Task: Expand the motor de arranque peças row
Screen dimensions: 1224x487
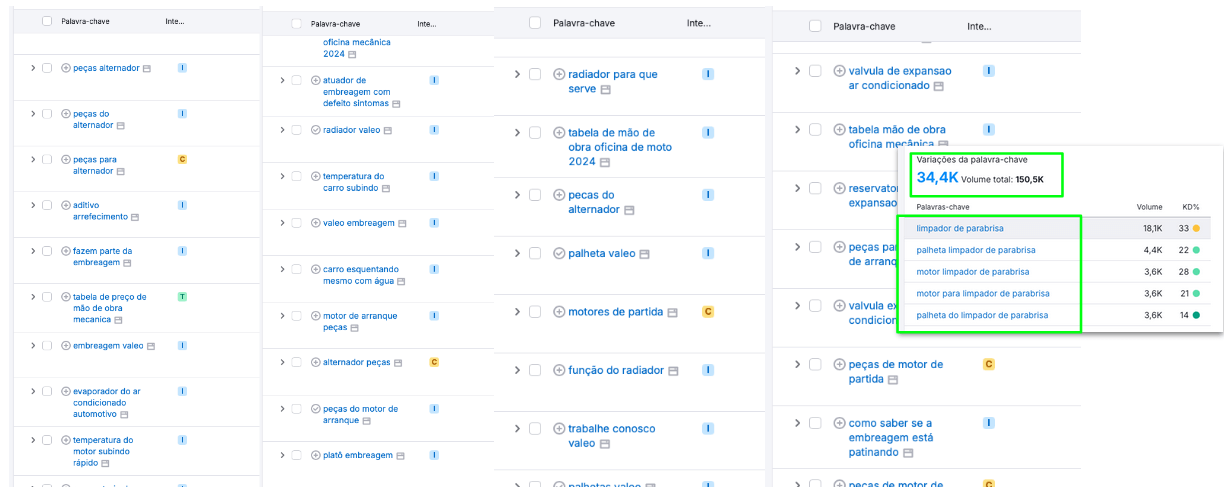Action: coord(283,316)
